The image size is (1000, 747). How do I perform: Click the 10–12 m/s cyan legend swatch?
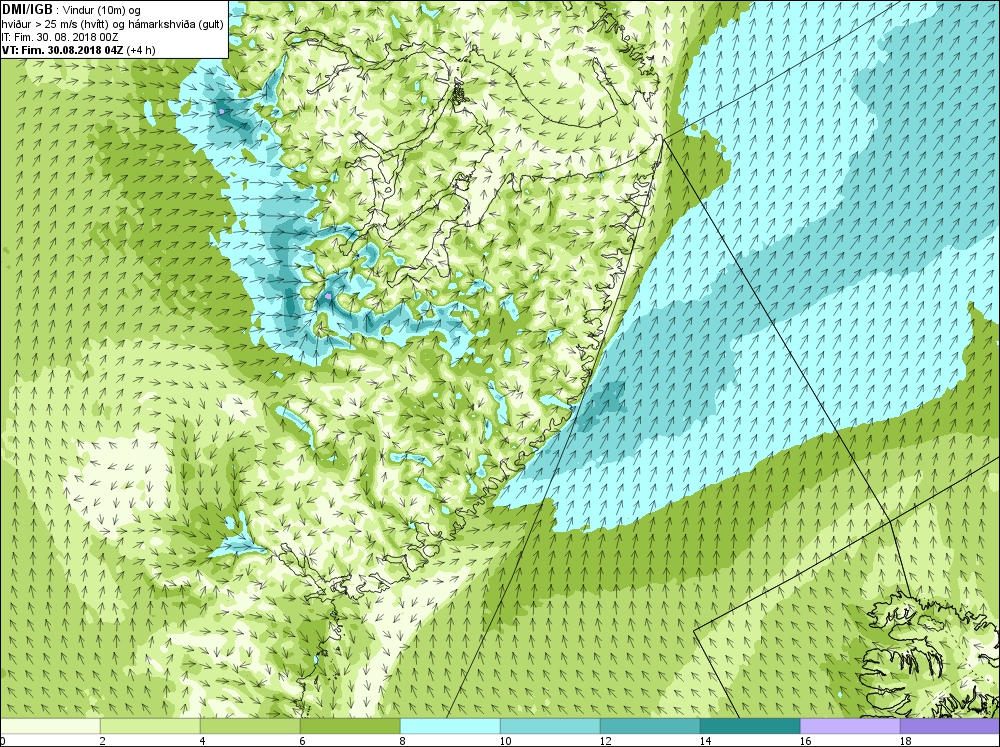click(550, 726)
